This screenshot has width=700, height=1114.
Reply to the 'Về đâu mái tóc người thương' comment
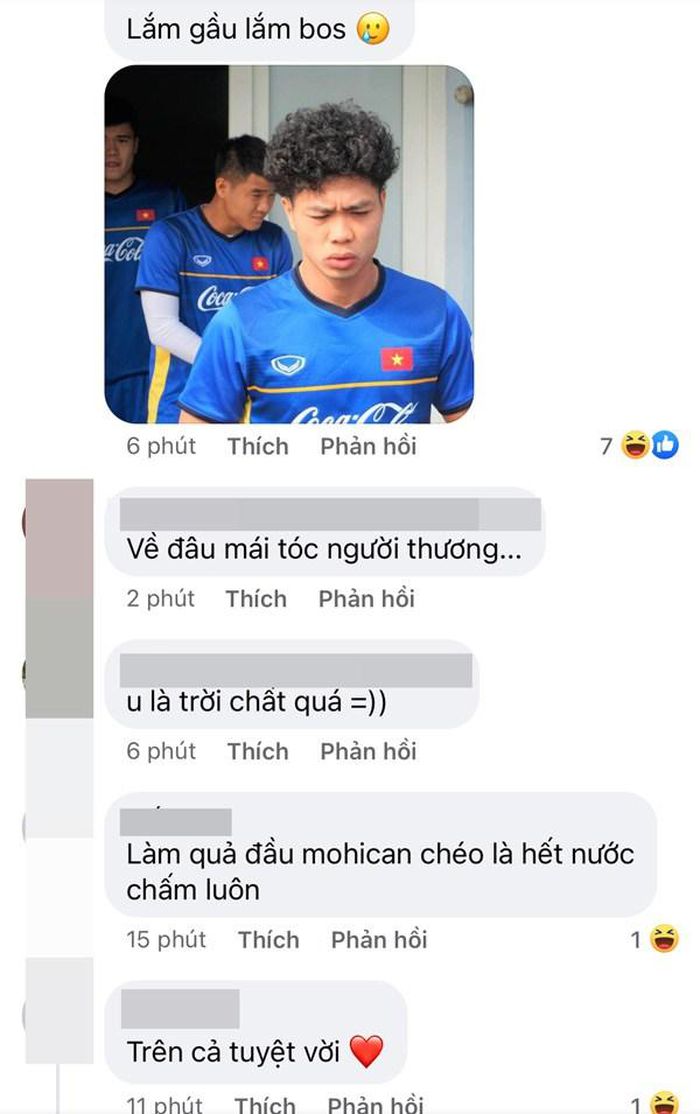[367, 599]
